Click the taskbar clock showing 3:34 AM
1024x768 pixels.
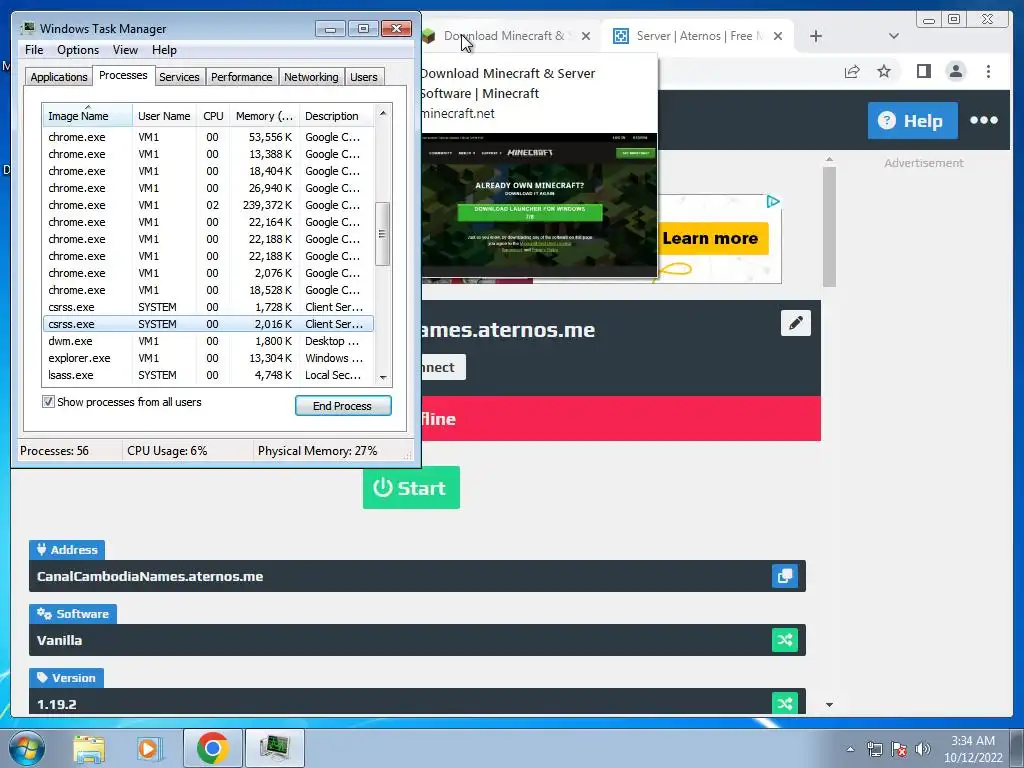(972, 748)
